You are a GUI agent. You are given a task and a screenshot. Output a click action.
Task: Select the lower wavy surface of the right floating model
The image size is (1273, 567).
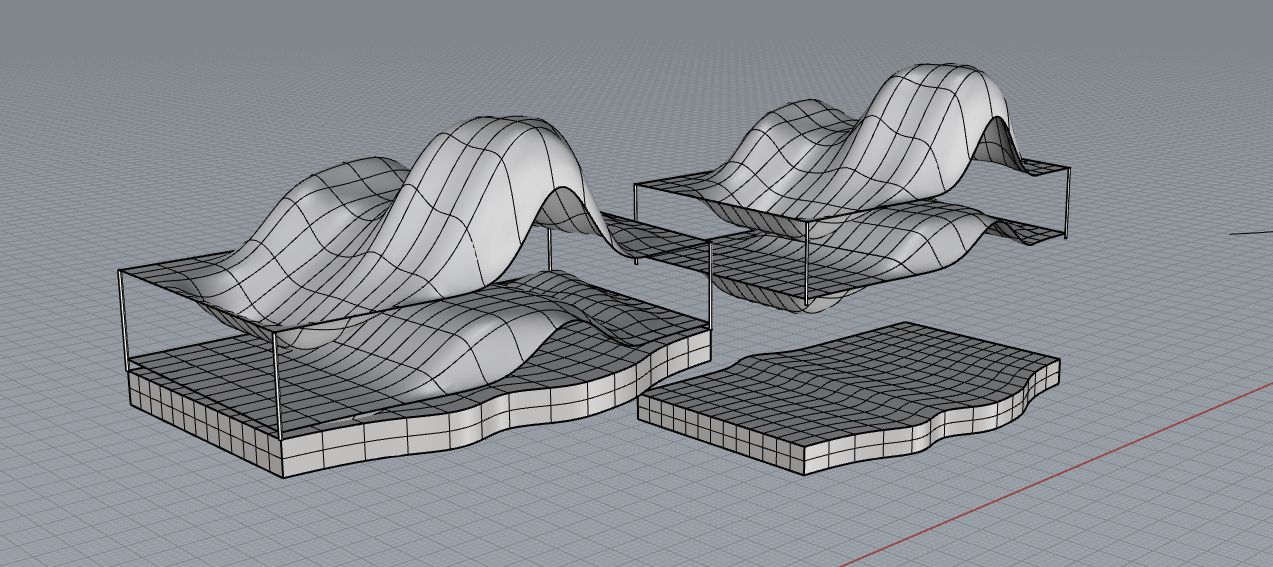point(900,245)
